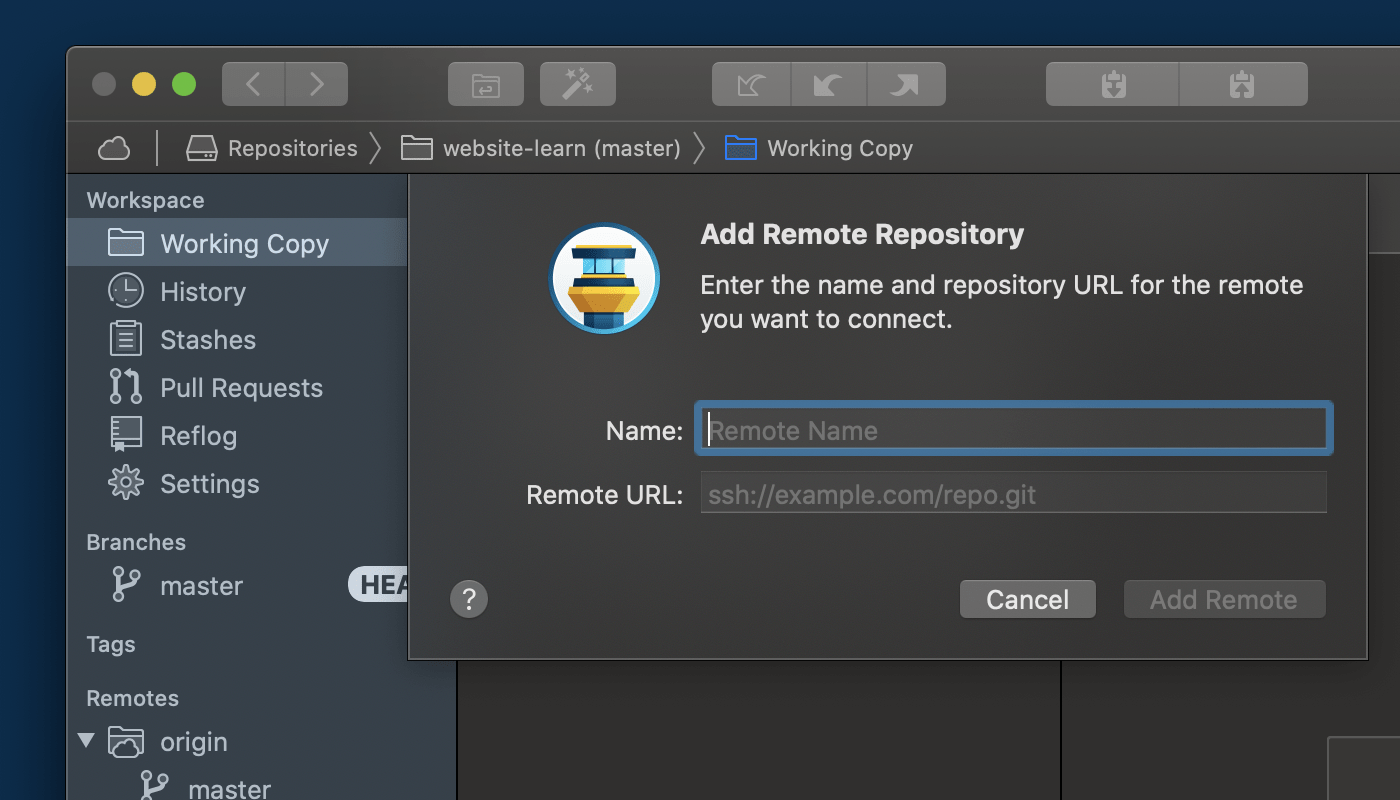Stash changes via the first clipboard toolbar icon
1400x800 pixels.
[1112, 84]
